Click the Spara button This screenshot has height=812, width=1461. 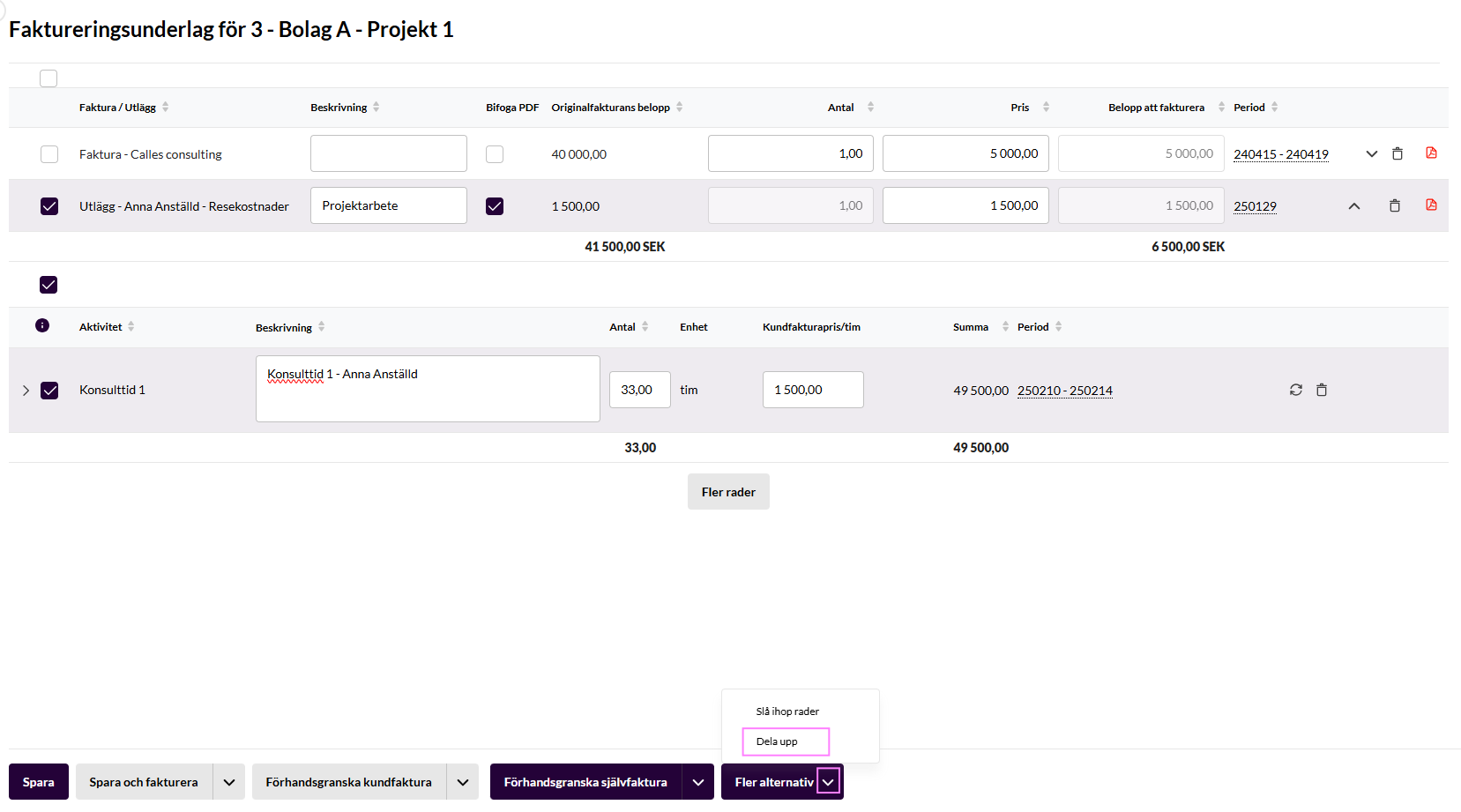point(39,782)
